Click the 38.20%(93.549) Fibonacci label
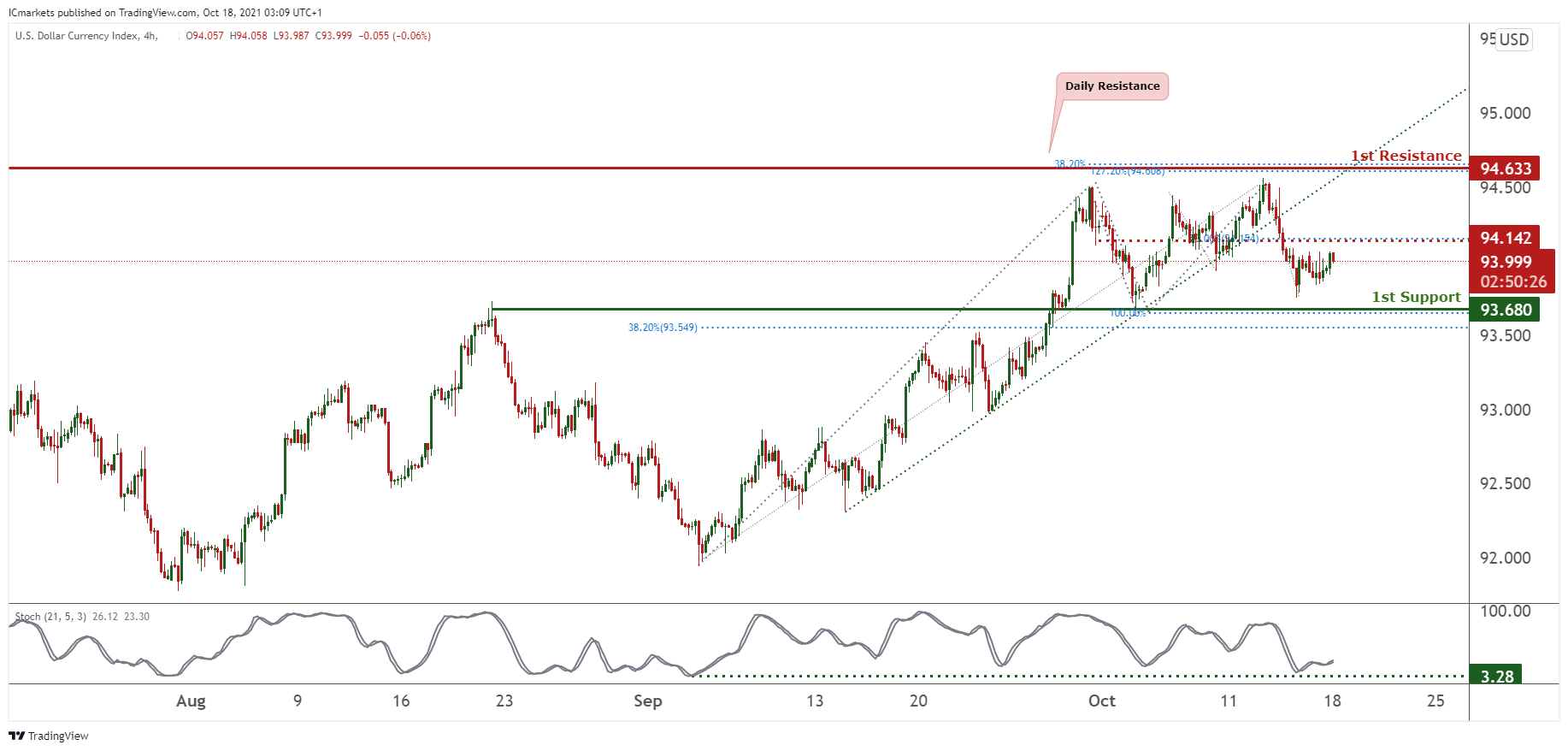 click(x=663, y=328)
